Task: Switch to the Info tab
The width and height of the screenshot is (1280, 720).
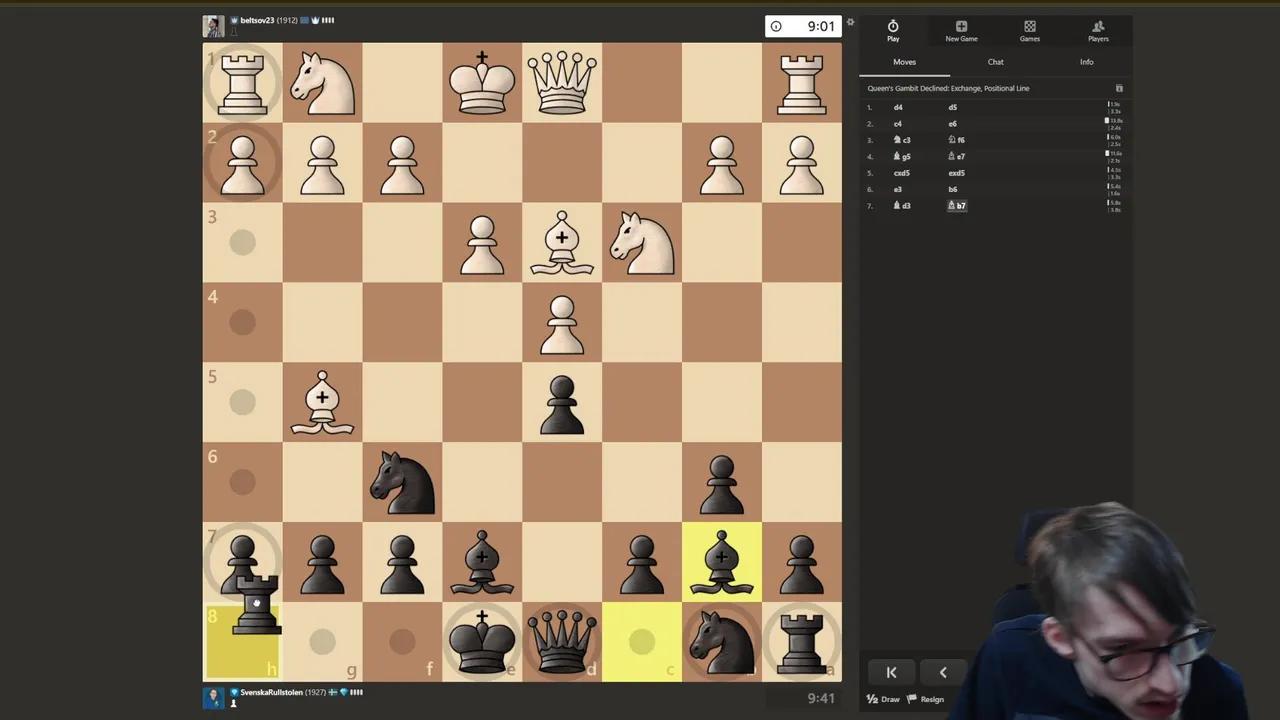Action: [x=1087, y=61]
